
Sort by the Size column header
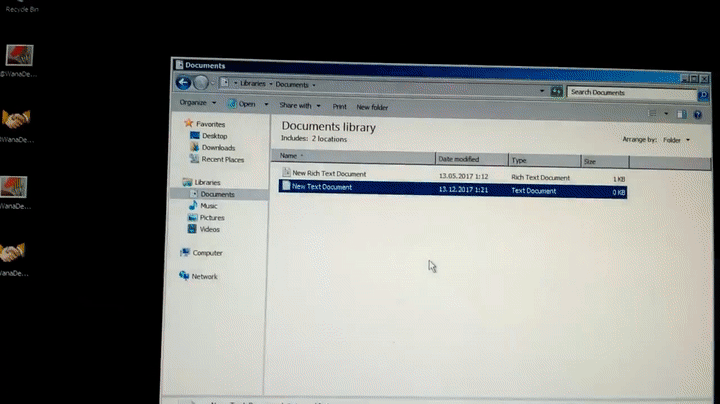pyautogui.click(x=605, y=162)
